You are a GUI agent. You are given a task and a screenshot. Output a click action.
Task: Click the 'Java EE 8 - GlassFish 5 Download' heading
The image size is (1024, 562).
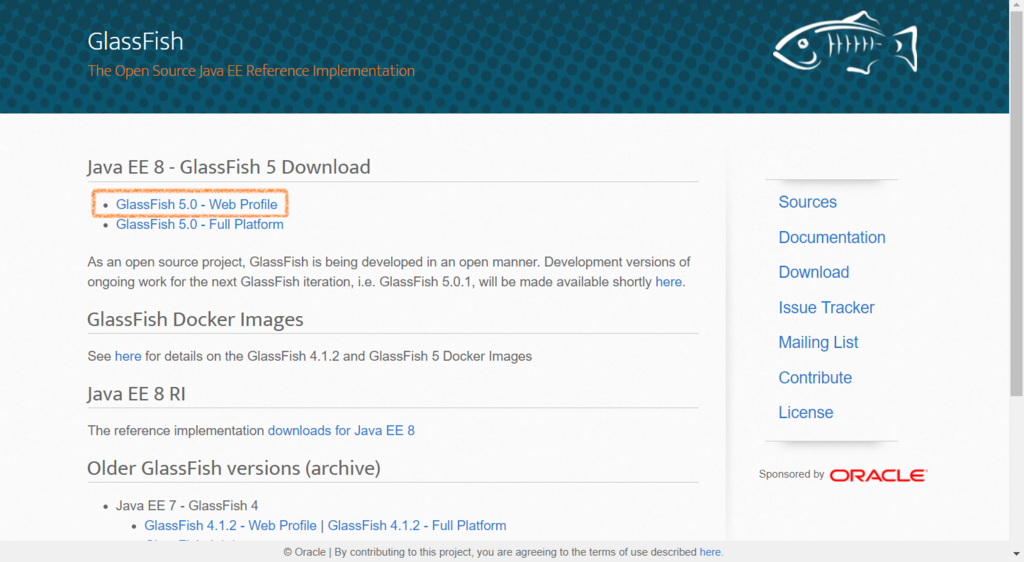click(229, 167)
